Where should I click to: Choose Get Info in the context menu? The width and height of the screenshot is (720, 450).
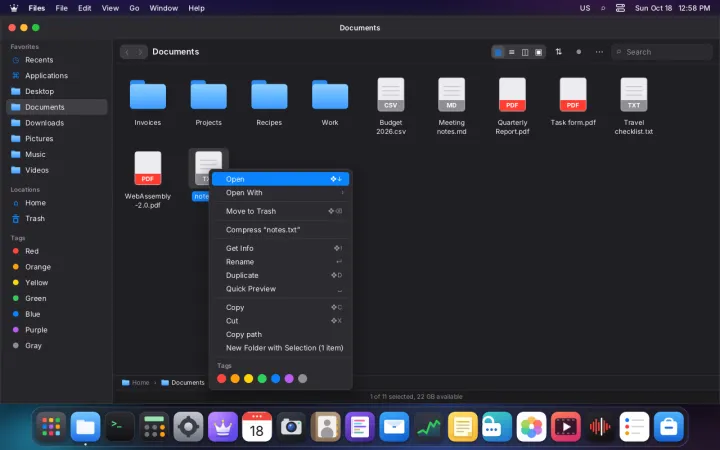pyautogui.click(x=281, y=248)
